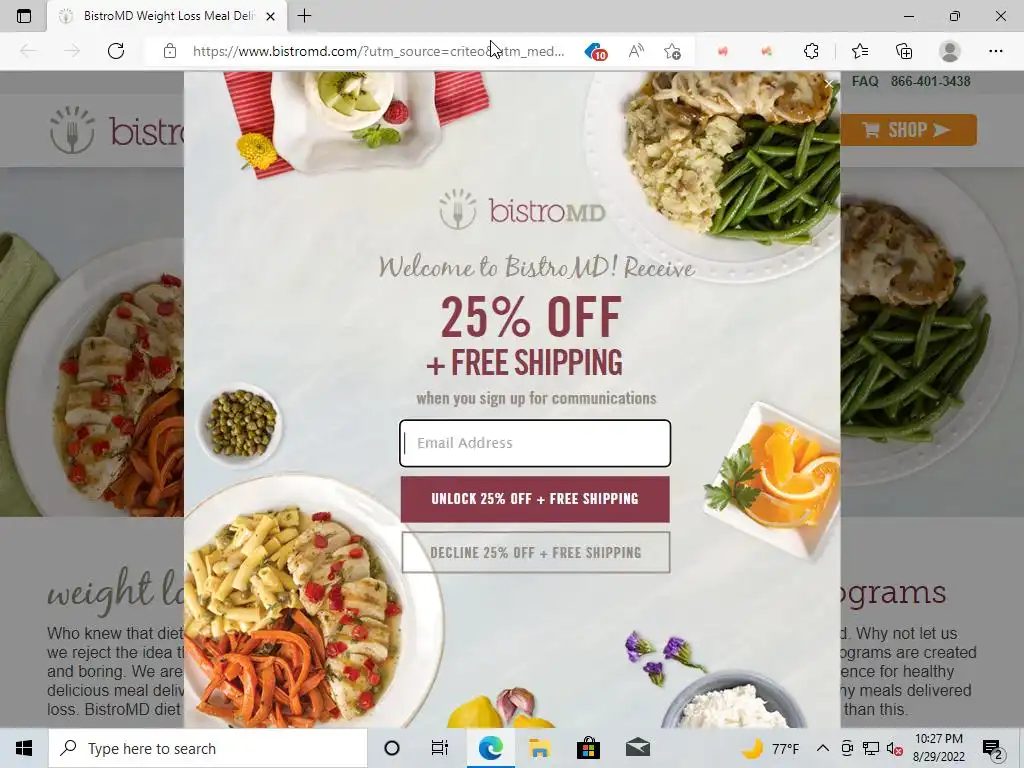The image size is (1024, 768).
Task: Click Decline 25% Off + Free Shipping button
Action: (536, 552)
